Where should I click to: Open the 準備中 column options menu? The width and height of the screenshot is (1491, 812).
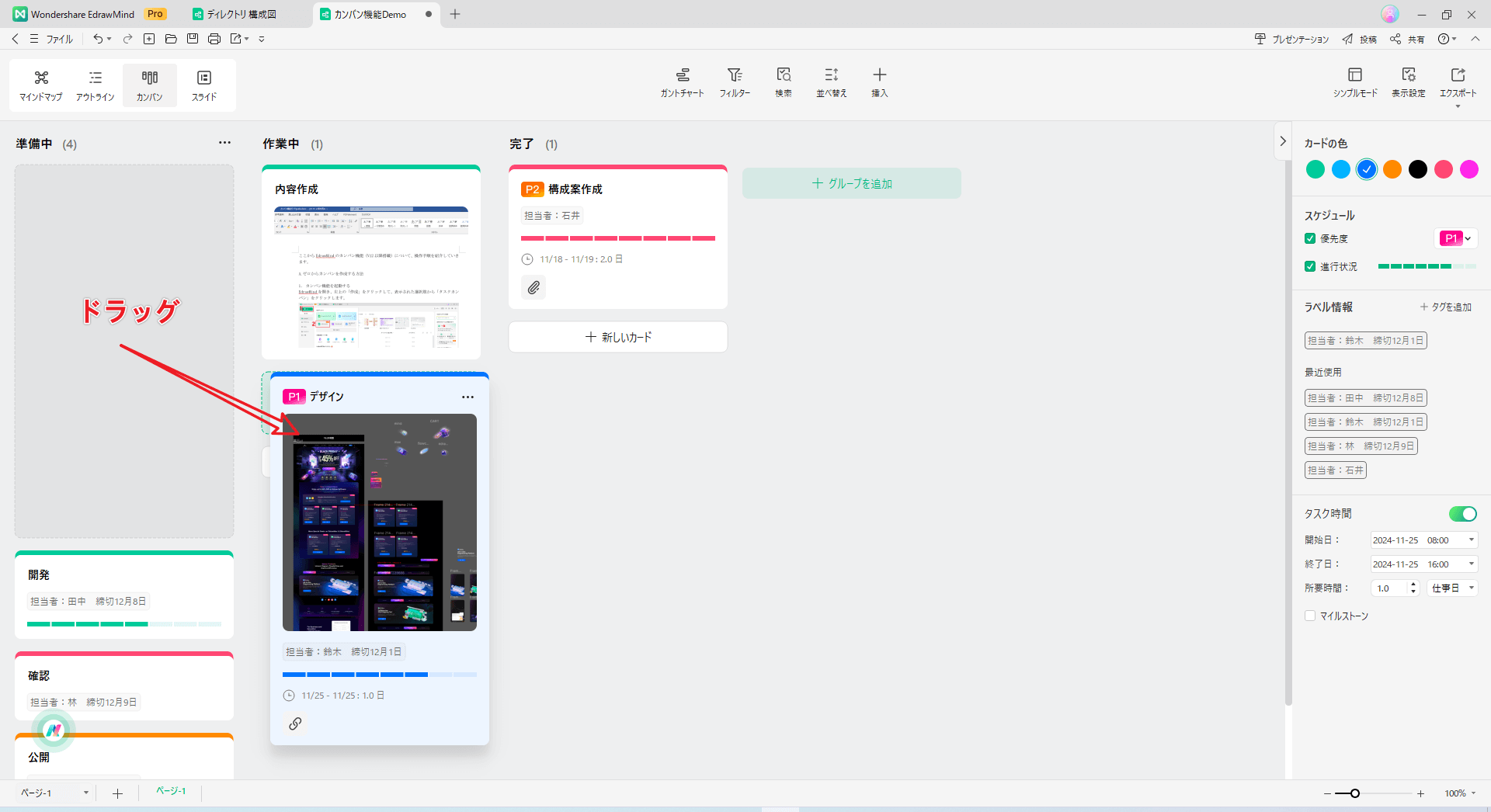[224, 143]
